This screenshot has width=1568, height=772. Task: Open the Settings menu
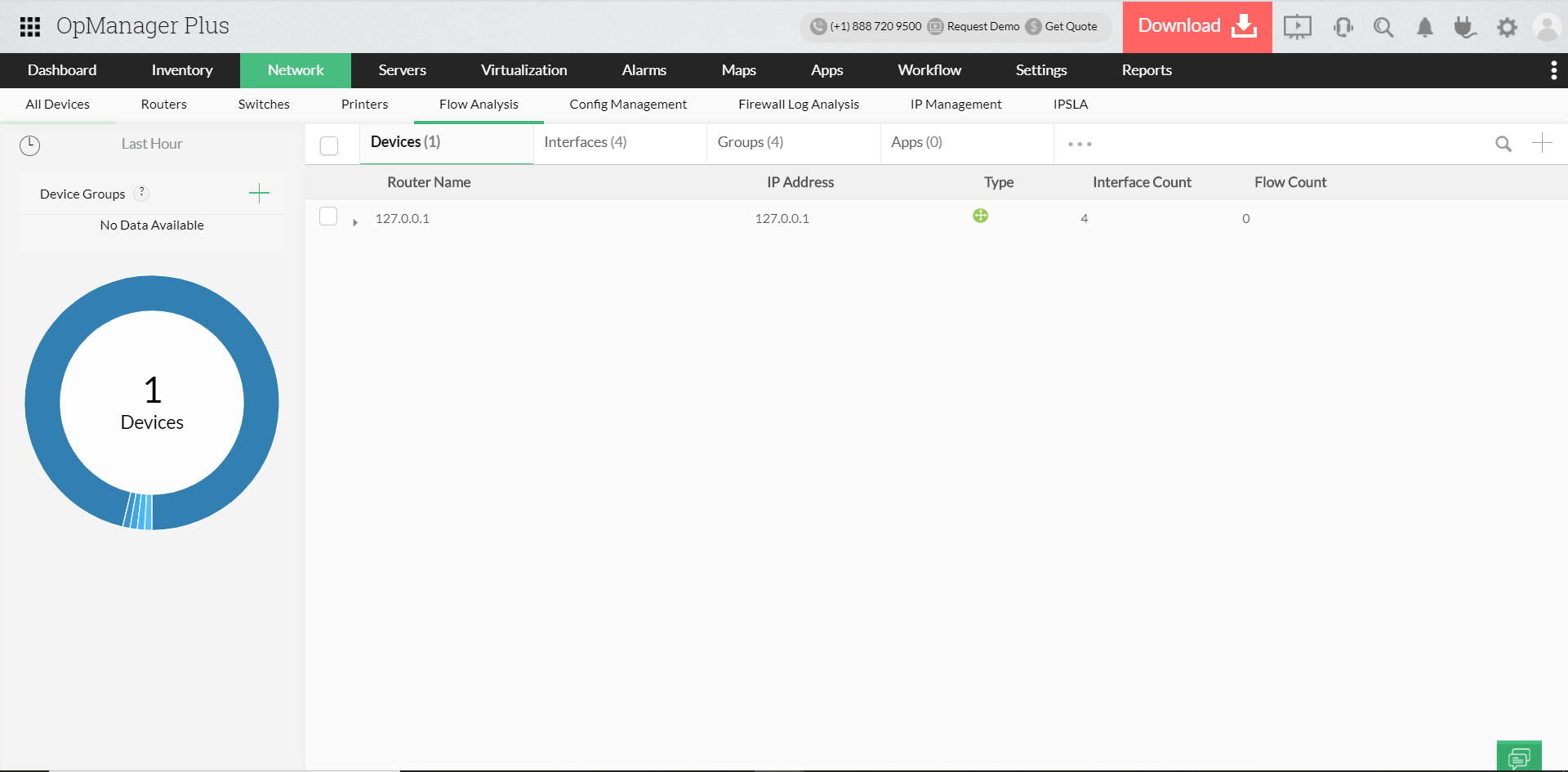pos(1041,70)
